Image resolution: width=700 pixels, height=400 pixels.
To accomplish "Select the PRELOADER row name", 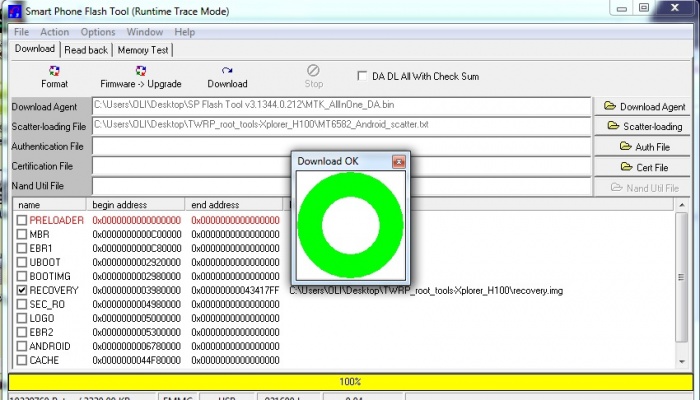I will coord(56,220).
